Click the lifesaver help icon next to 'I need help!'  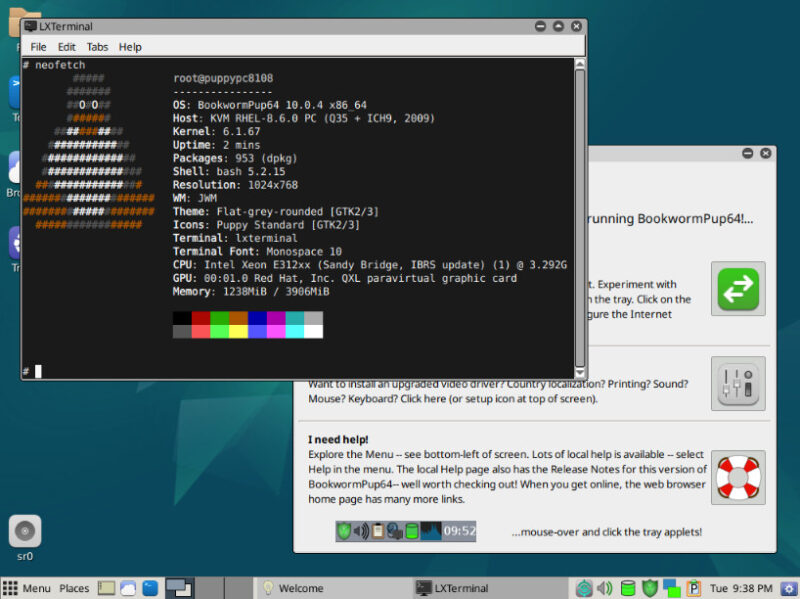[x=738, y=477]
